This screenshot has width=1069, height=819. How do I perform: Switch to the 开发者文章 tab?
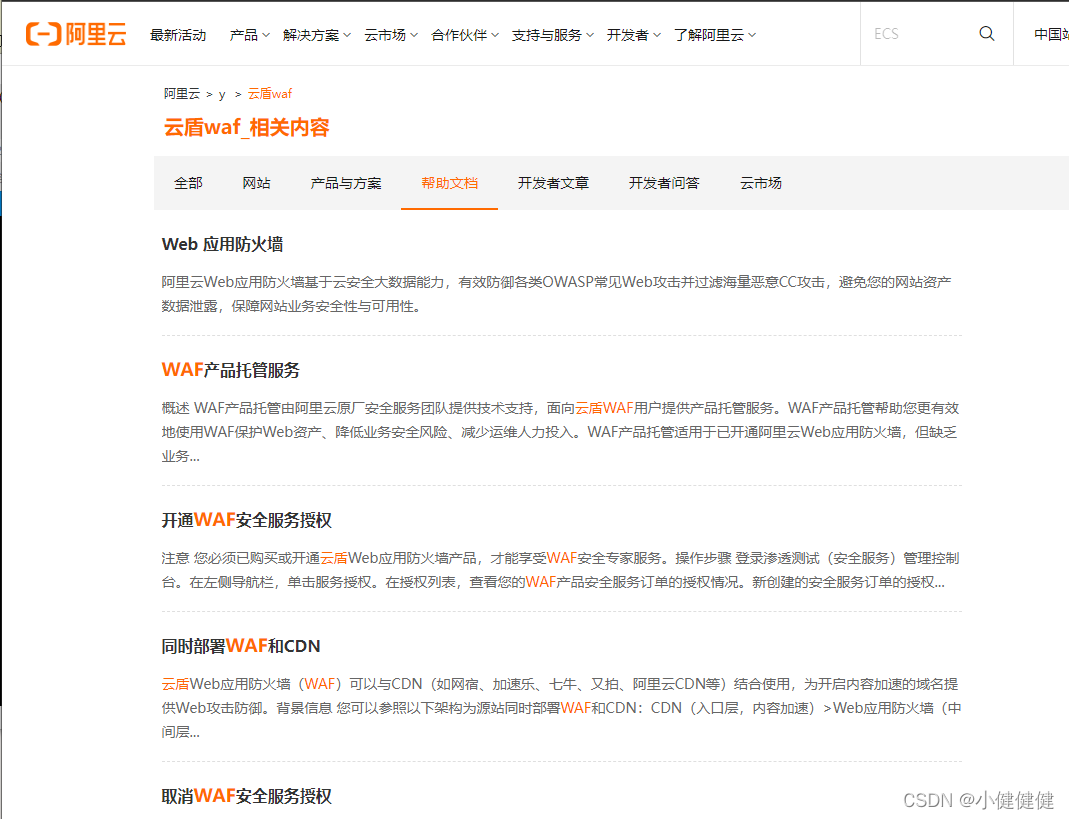pyautogui.click(x=553, y=183)
